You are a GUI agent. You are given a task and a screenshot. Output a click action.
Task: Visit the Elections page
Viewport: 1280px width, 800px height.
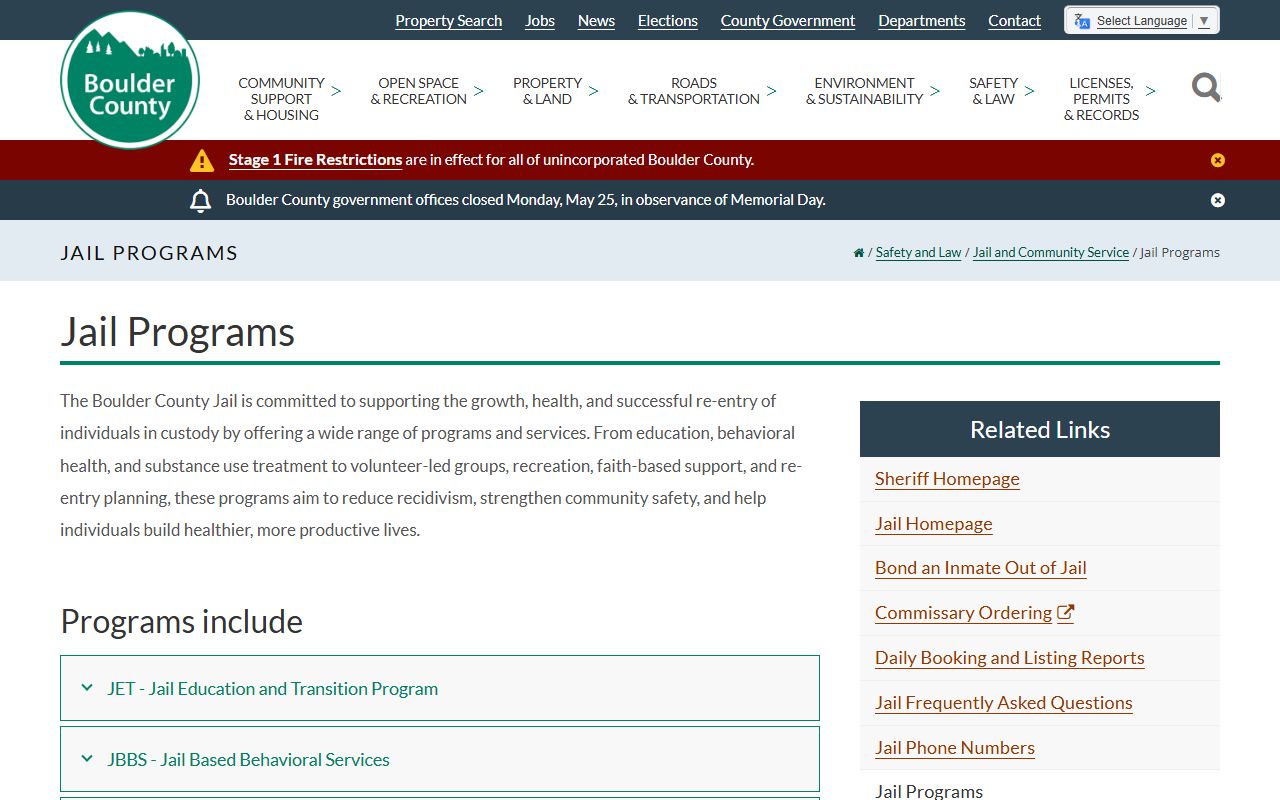click(668, 21)
